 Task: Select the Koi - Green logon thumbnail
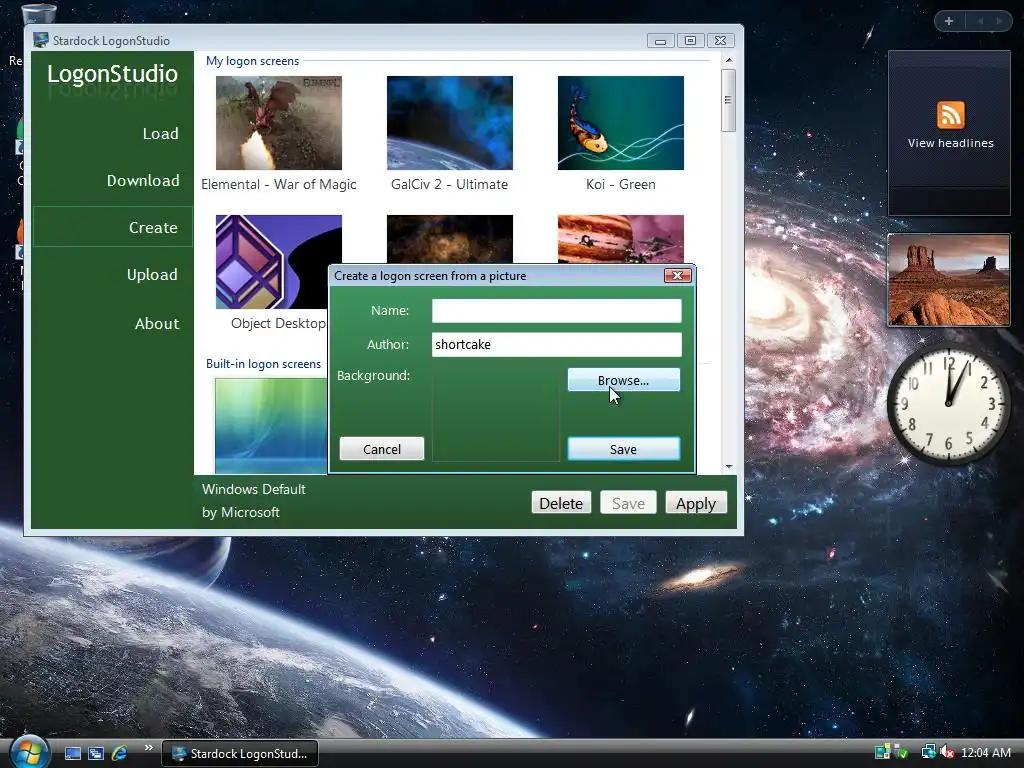click(620, 123)
